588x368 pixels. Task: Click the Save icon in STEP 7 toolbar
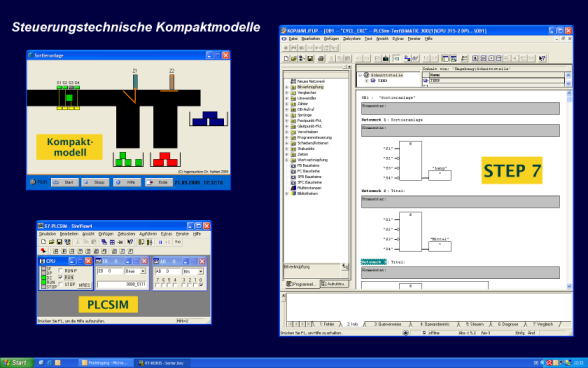pos(310,59)
